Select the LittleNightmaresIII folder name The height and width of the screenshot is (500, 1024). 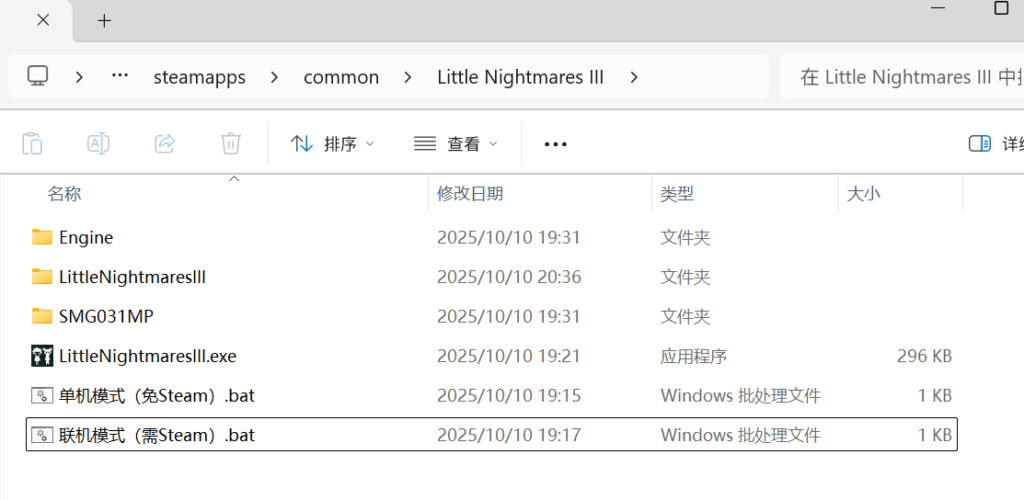133,277
